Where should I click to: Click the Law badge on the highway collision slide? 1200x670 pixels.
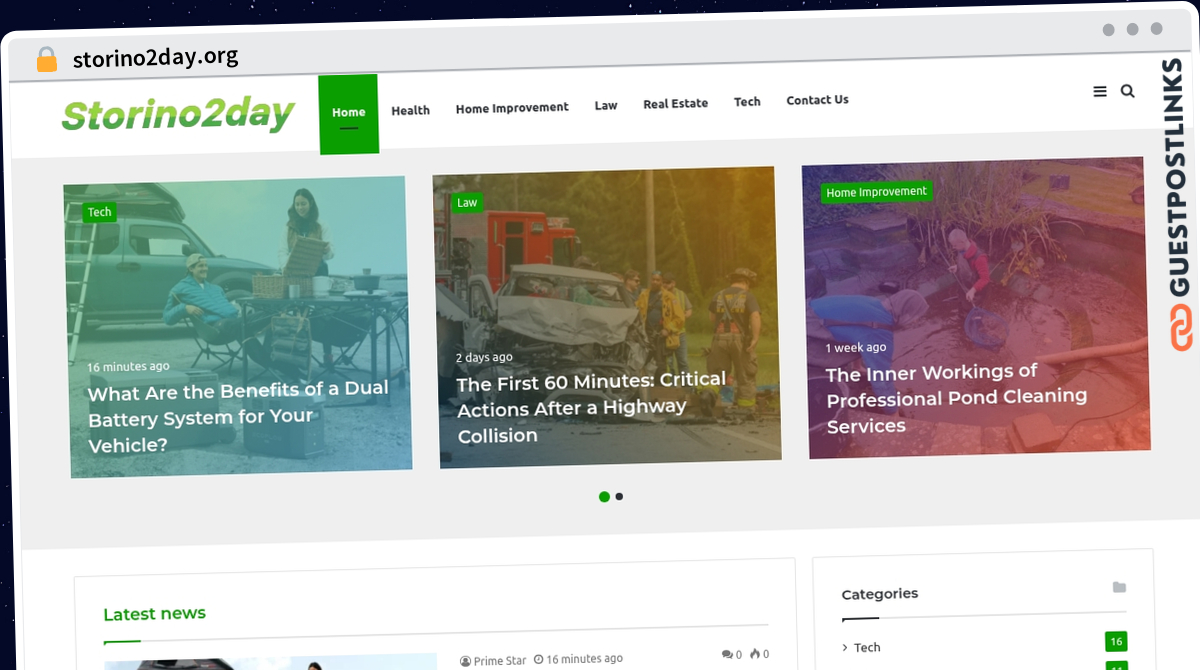(x=467, y=203)
